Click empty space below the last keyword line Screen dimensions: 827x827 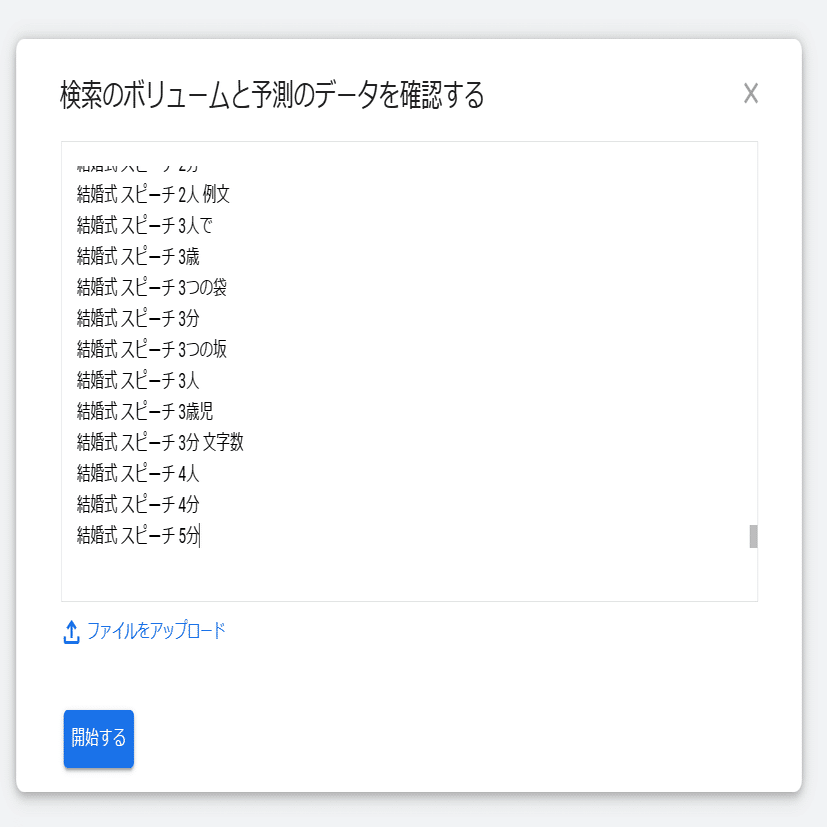(400, 574)
